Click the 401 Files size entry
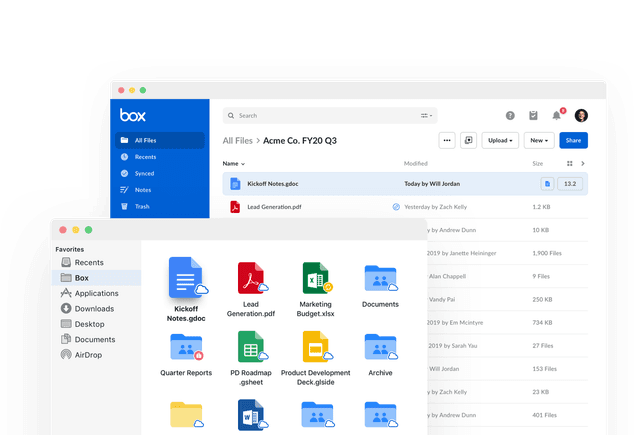 [544, 415]
